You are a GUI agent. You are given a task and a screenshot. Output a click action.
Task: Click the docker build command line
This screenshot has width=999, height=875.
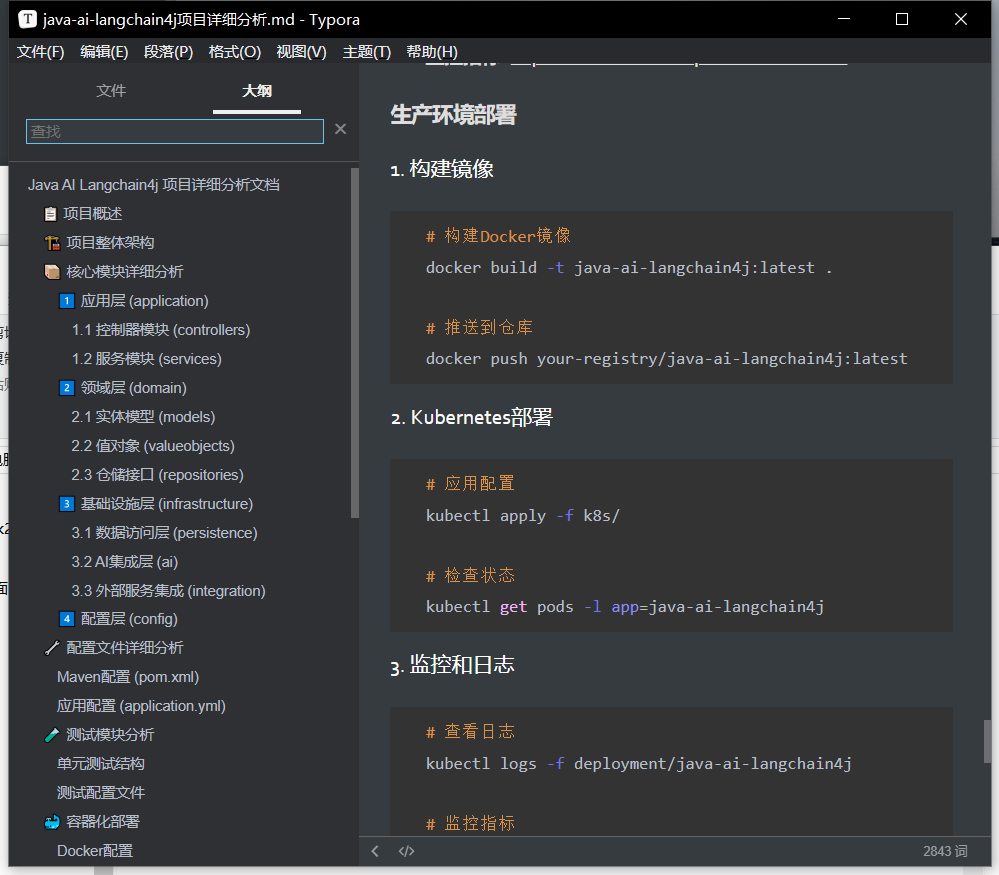click(x=629, y=268)
